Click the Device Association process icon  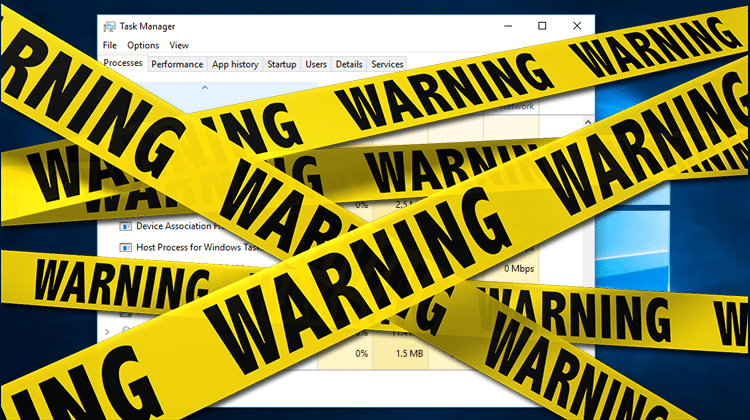125,226
